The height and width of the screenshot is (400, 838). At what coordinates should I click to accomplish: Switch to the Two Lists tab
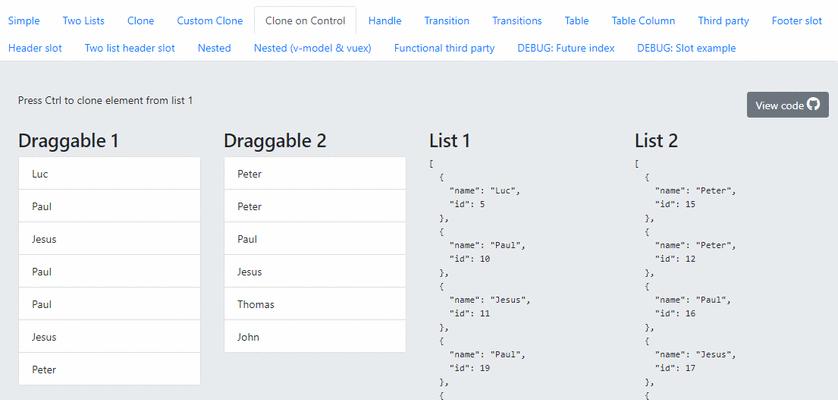point(83,21)
